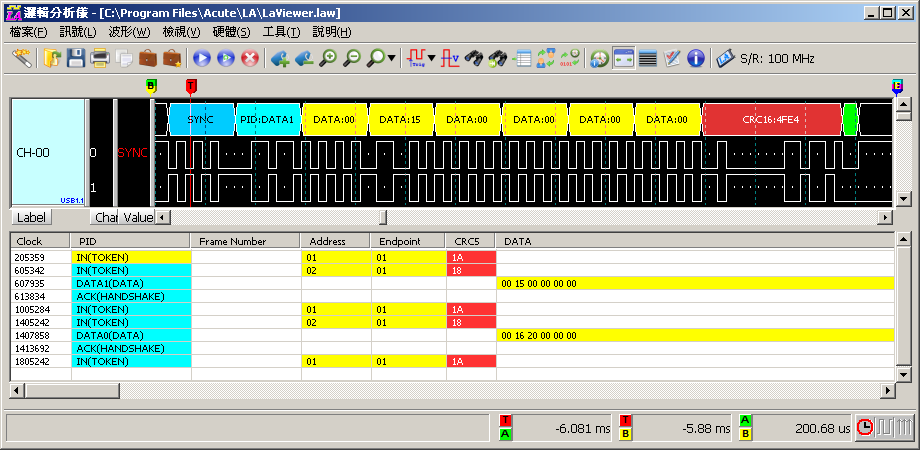Click the PID column header
Image resolution: width=920 pixels, height=450 pixels.
(x=131, y=241)
